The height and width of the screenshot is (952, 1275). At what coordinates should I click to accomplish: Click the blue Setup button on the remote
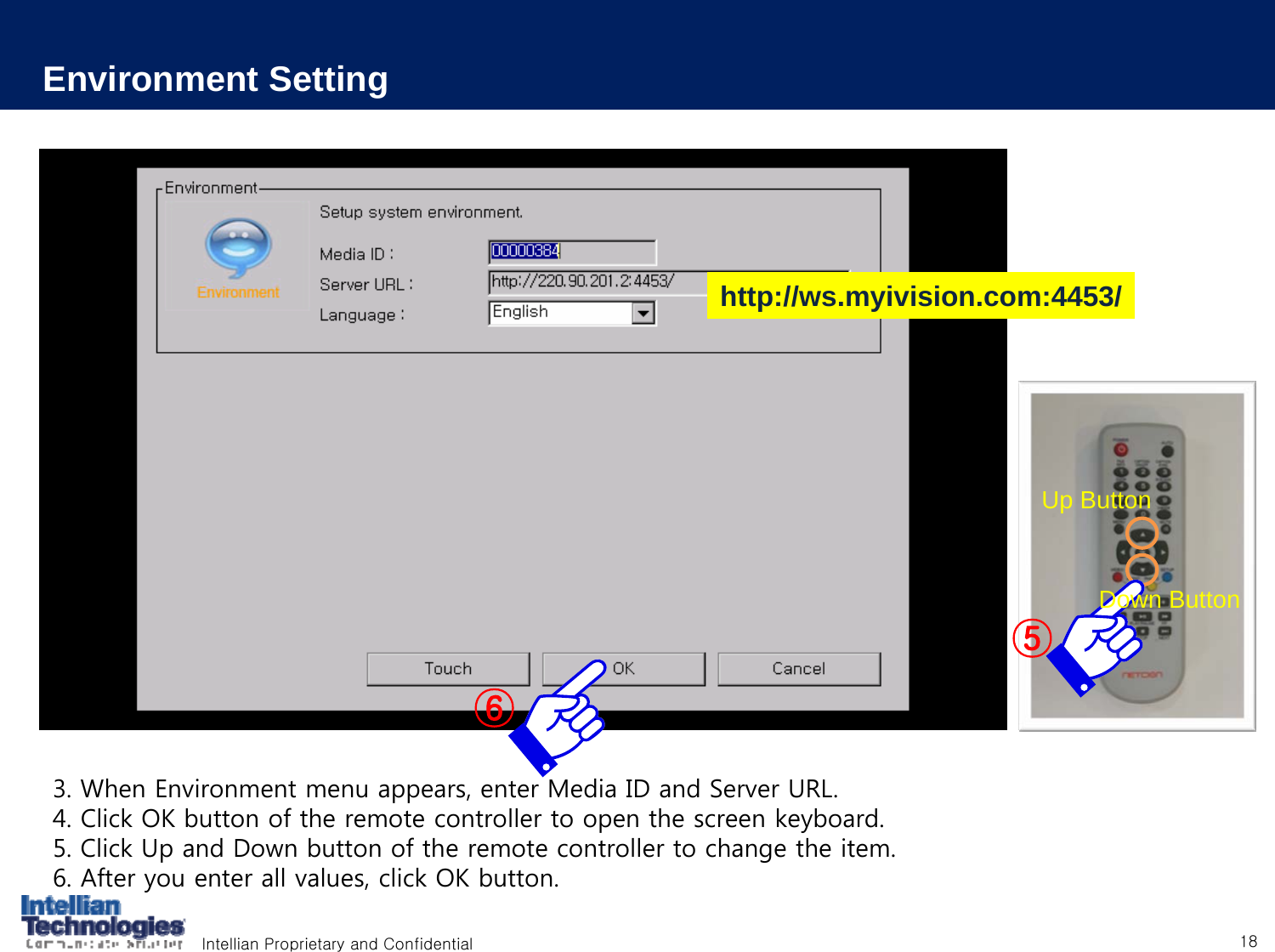tap(1166, 576)
